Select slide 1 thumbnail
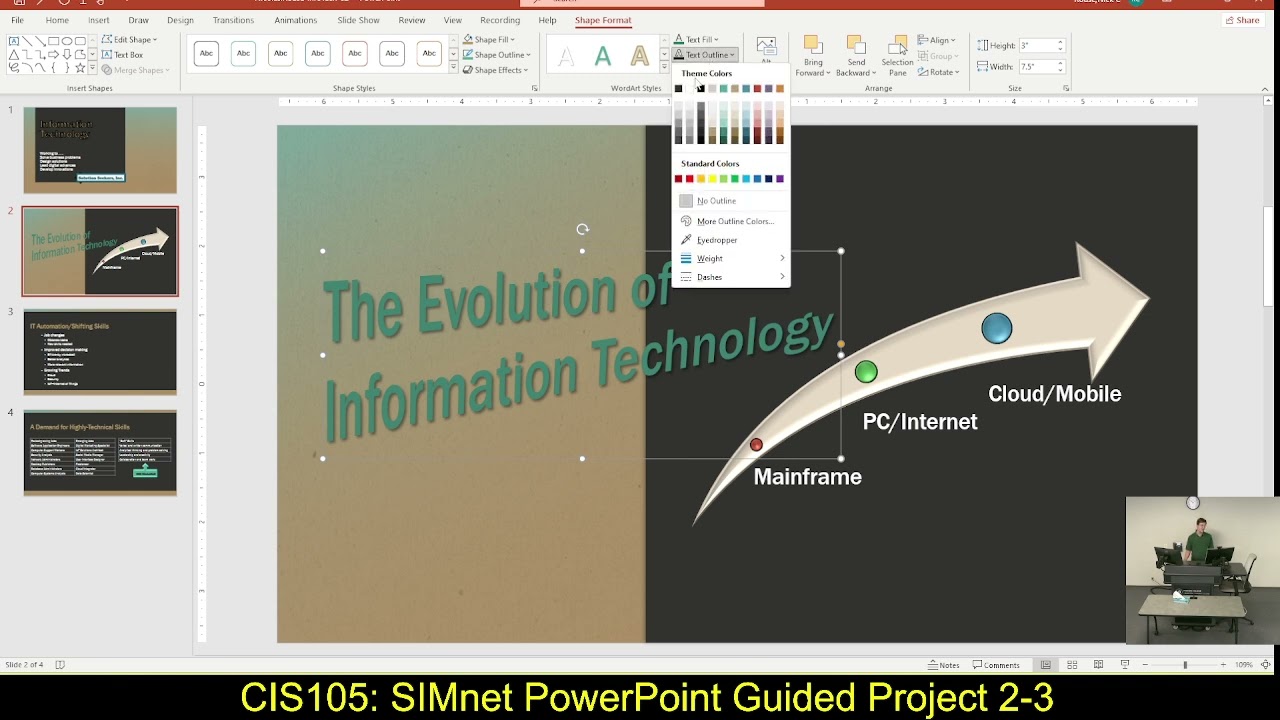Image resolution: width=1280 pixels, height=720 pixels. [x=100, y=150]
